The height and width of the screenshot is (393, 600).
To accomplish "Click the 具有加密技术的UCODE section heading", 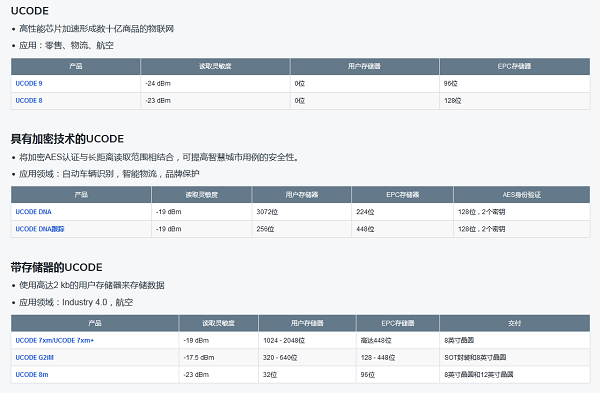I will pos(67,139).
